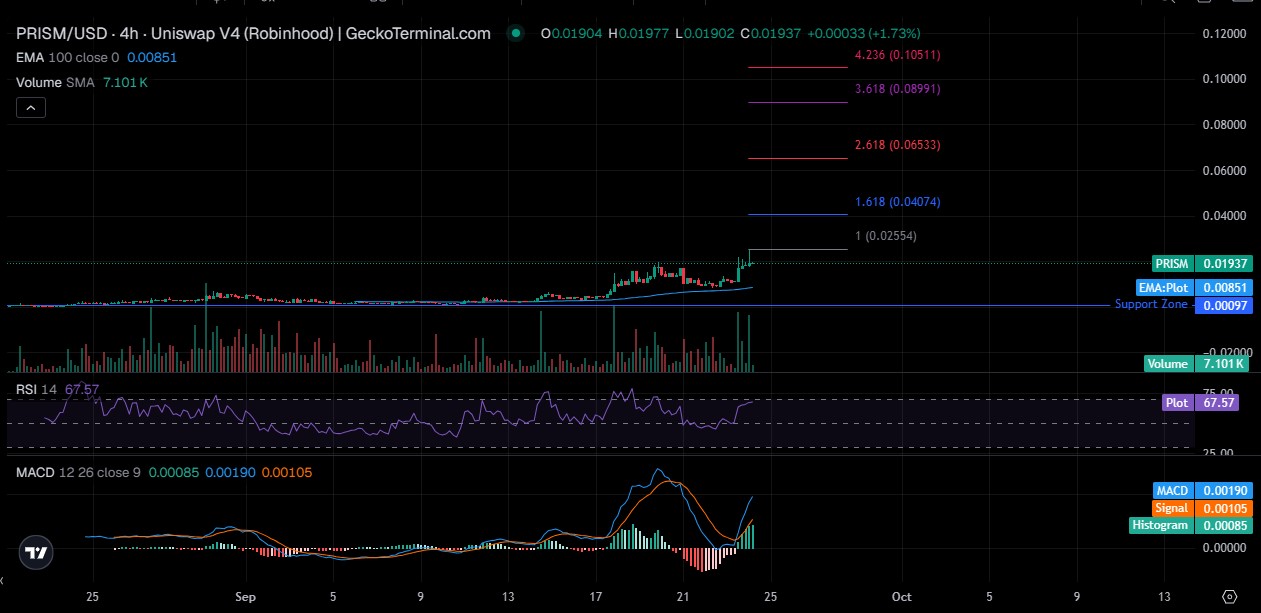Select the MACD 12 26 close 9 legend
Image resolution: width=1261 pixels, height=613 pixels.
tap(79, 471)
